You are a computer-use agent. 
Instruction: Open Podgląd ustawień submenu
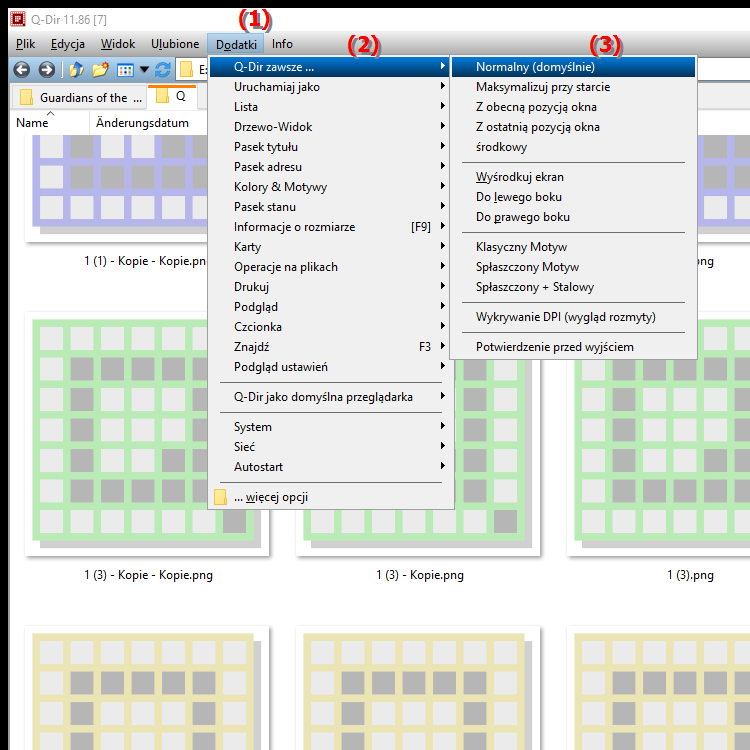pyautogui.click(x=329, y=367)
